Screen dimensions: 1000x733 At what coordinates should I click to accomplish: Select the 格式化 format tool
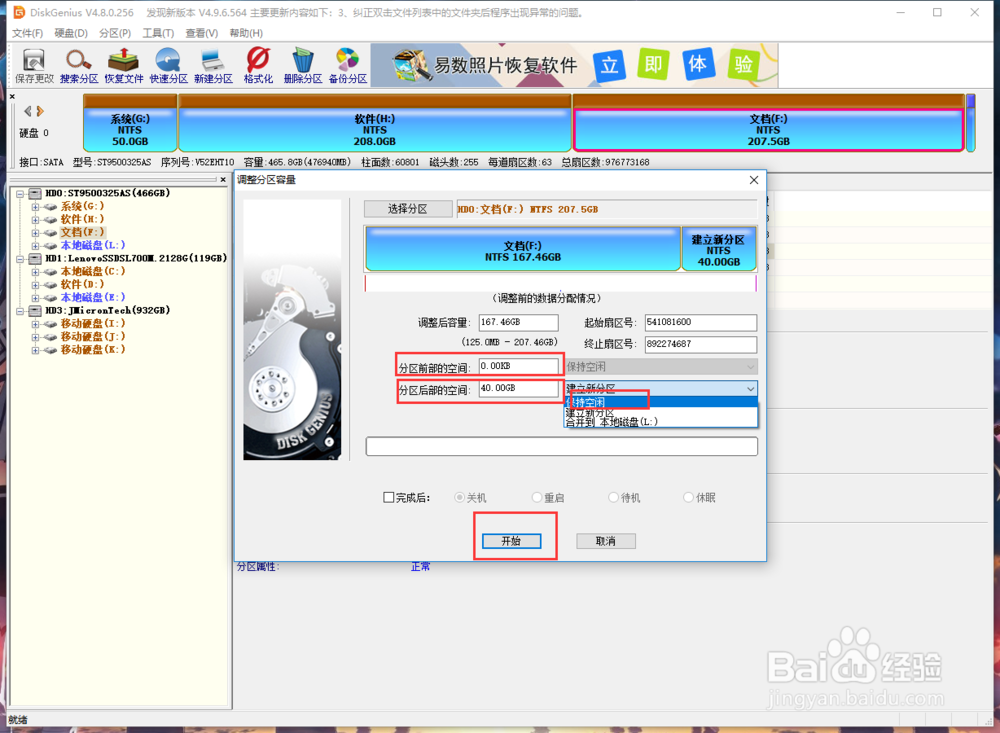click(257, 66)
